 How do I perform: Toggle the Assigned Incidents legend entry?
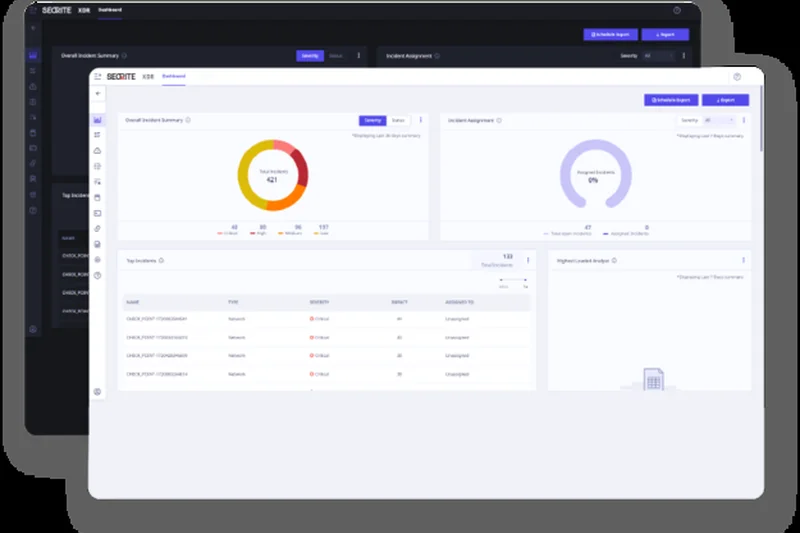point(626,234)
